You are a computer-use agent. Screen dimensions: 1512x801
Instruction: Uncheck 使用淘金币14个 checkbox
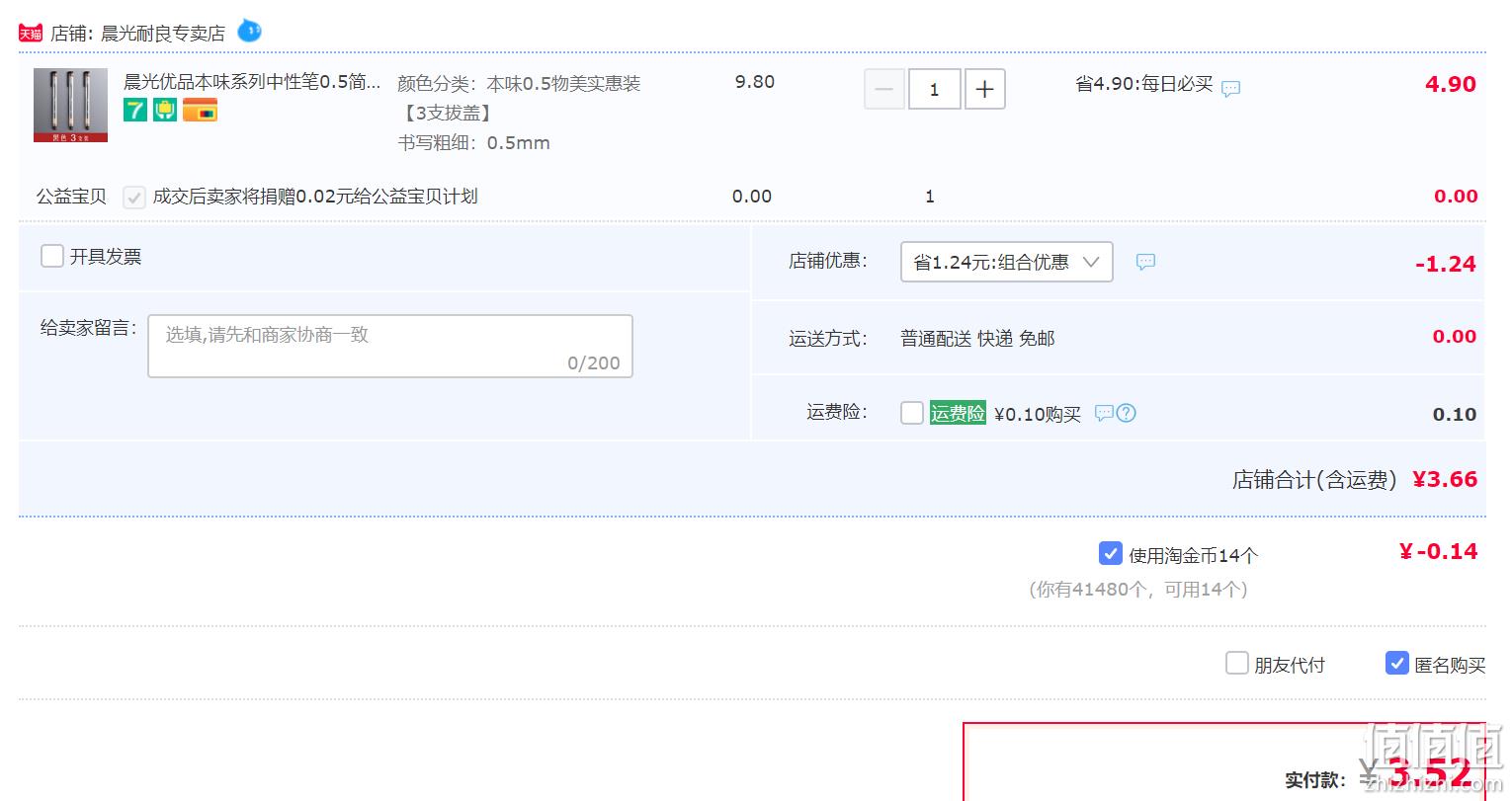1110,553
